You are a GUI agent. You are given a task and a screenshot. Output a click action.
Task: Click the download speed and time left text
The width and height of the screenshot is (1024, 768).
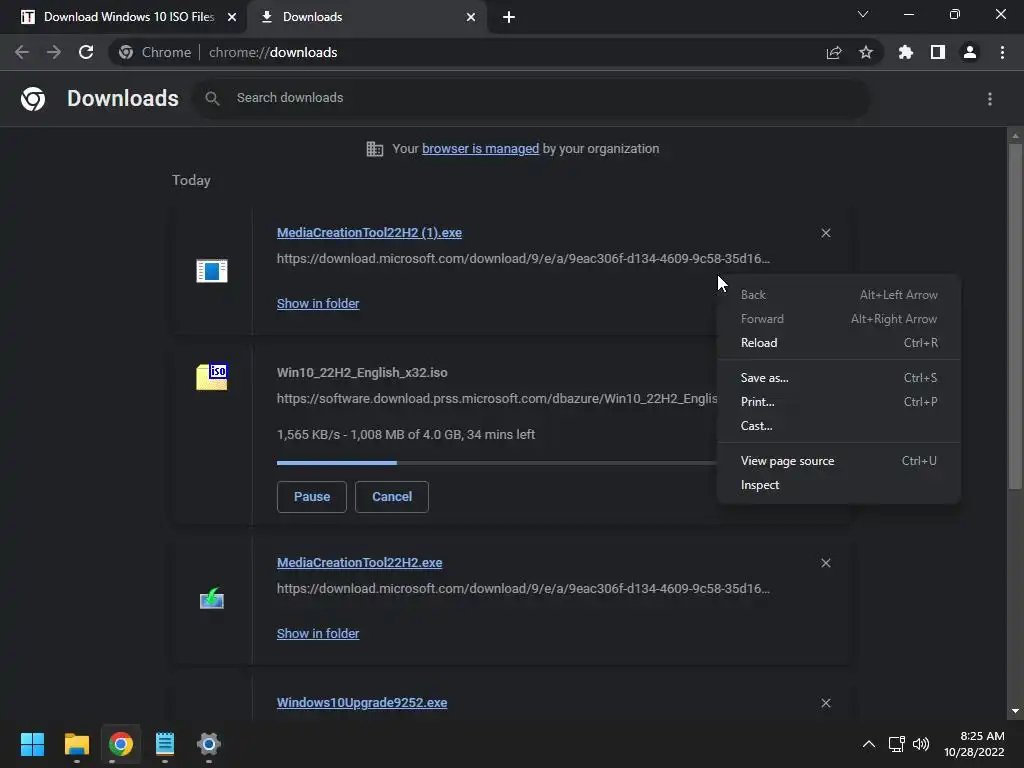click(x=406, y=435)
